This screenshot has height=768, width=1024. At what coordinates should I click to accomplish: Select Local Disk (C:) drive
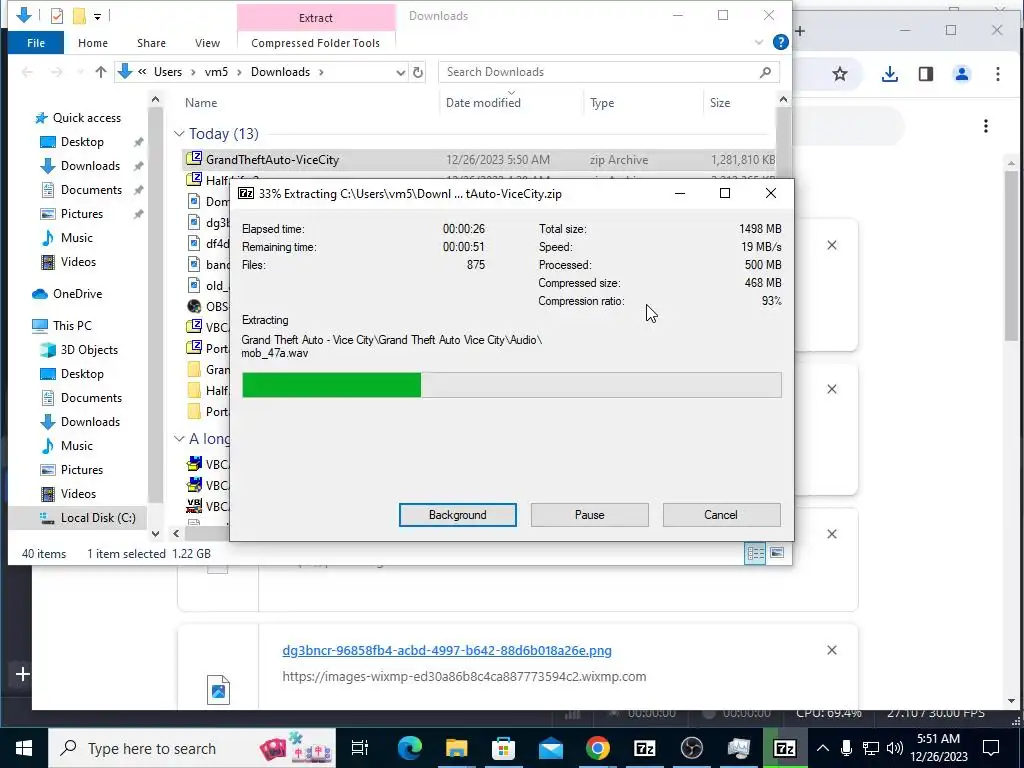[98, 518]
